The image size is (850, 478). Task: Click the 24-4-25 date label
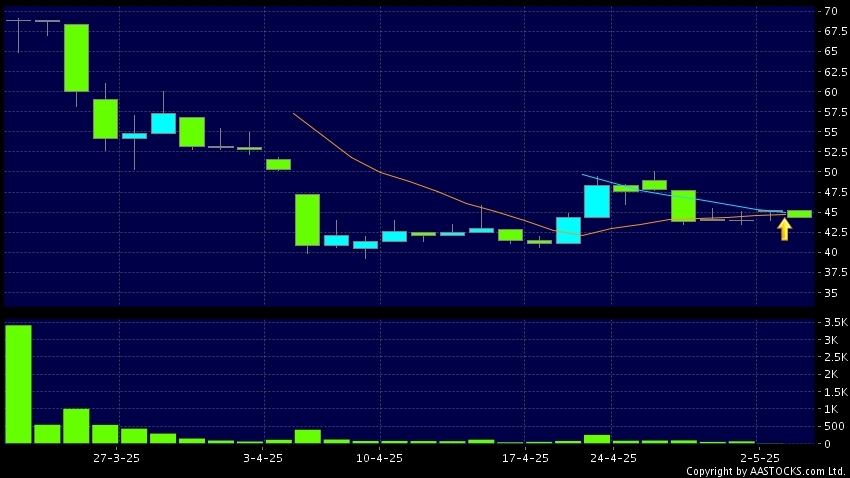pos(613,458)
